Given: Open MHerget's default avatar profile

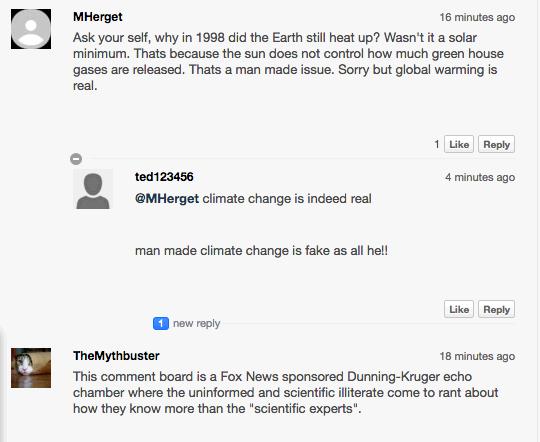Looking at the screenshot, I should click(x=31, y=29).
